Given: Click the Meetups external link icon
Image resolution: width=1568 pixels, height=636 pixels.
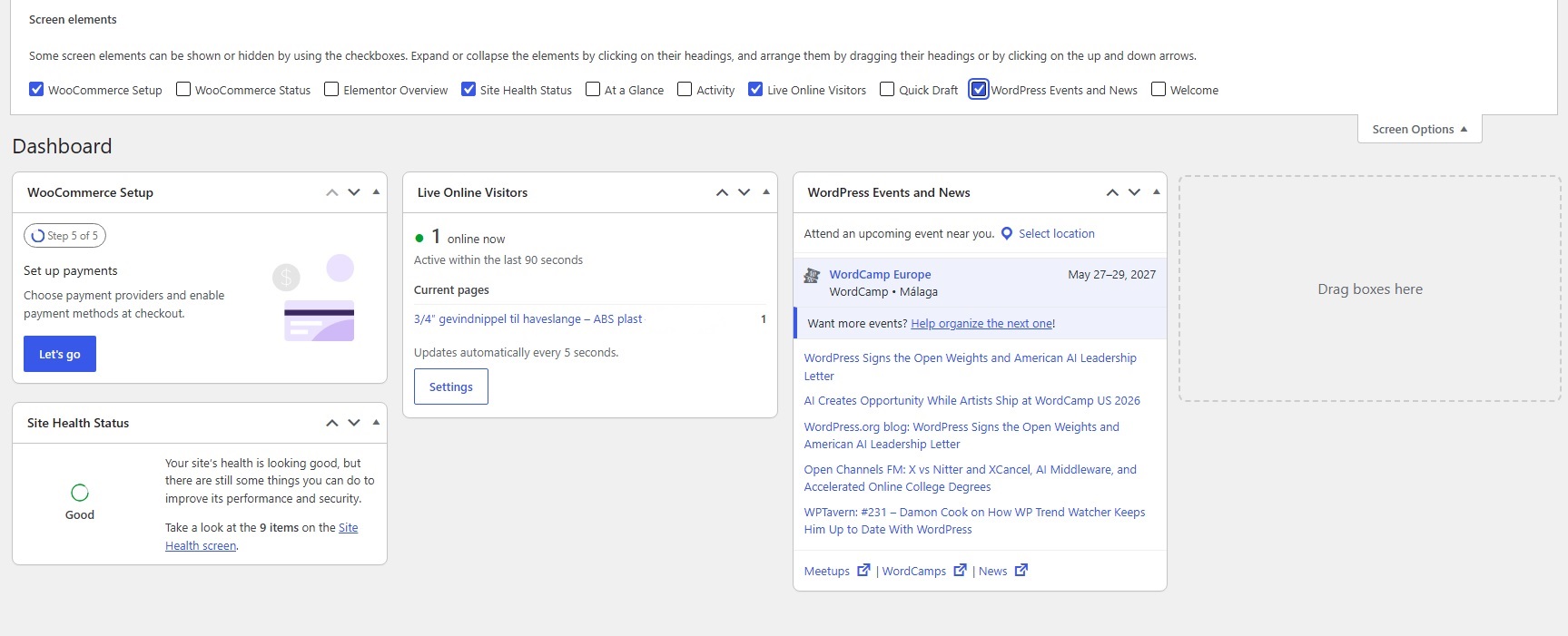Looking at the screenshot, I should 863,571.
